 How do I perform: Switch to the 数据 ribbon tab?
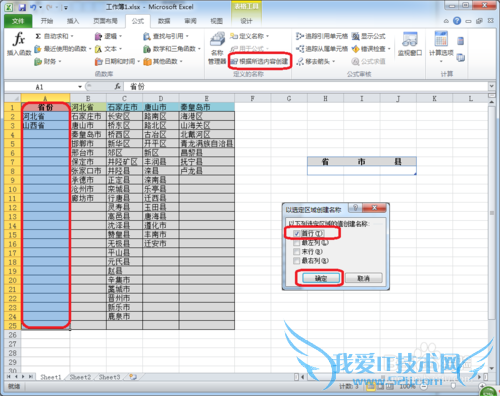click(x=164, y=21)
